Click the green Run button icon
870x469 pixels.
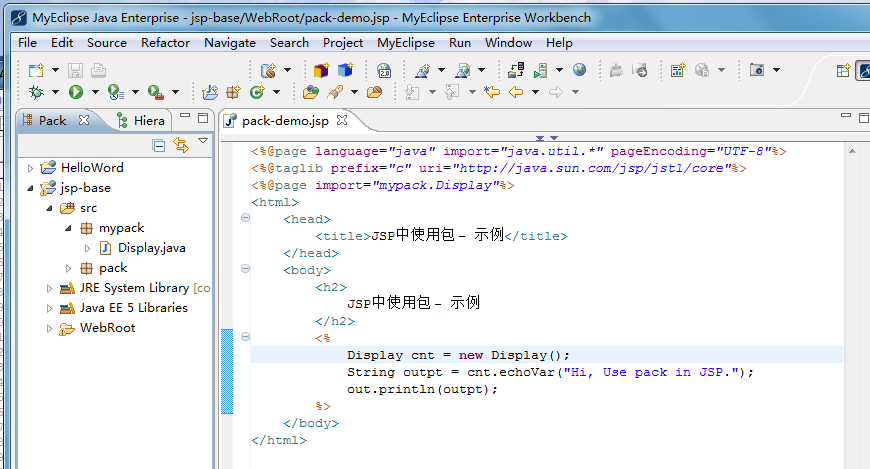click(75, 92)
